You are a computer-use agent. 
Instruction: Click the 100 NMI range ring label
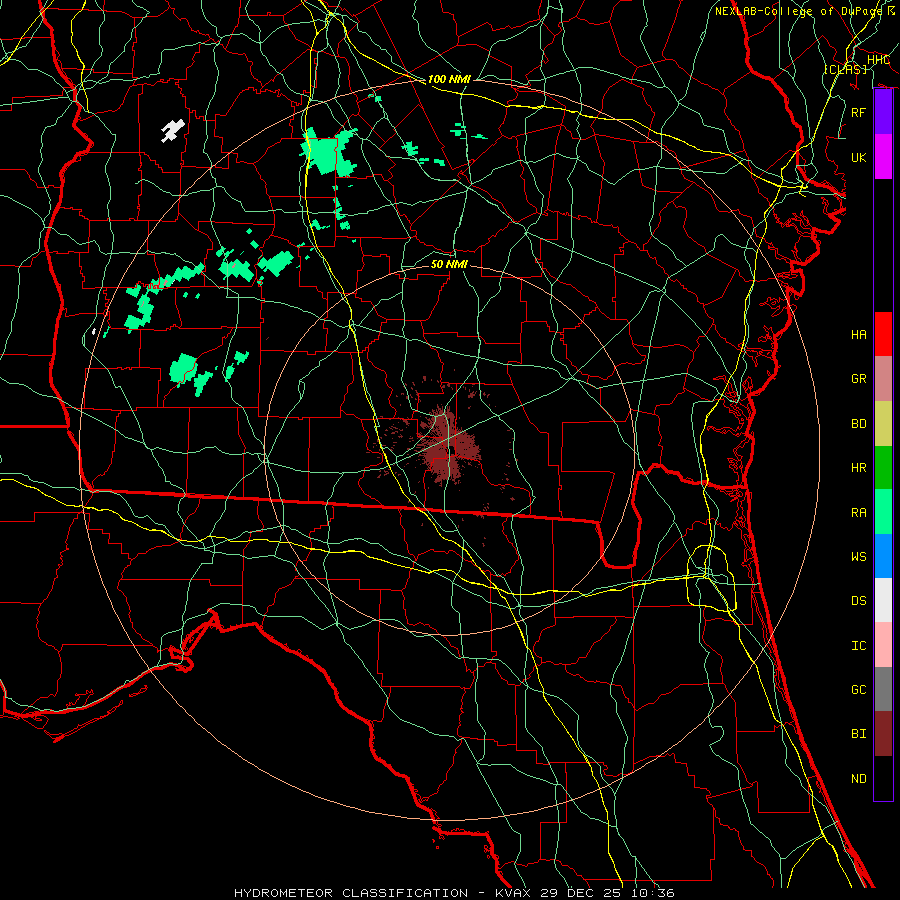[x=449, y=79]
